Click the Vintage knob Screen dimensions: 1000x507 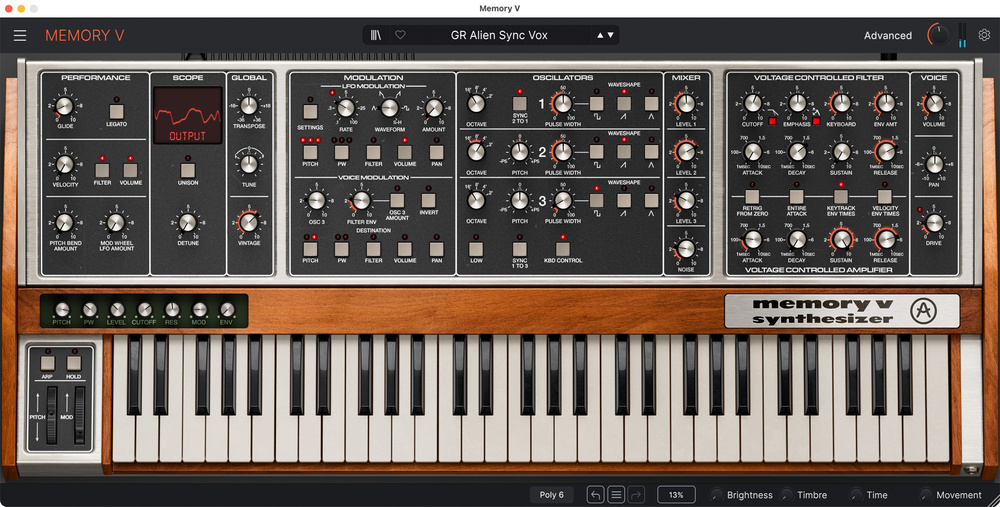249,222
